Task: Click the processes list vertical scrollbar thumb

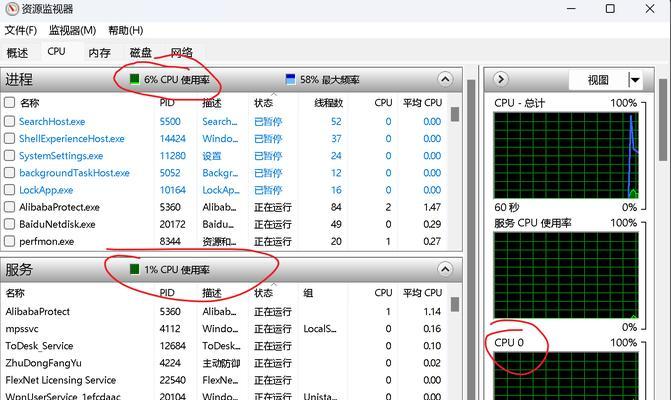Action: tap(455, 114)
